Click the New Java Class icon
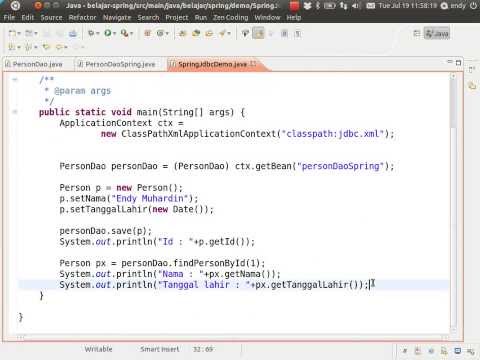Viewport: 480px width, 360px height. click(x=160, y=33)
